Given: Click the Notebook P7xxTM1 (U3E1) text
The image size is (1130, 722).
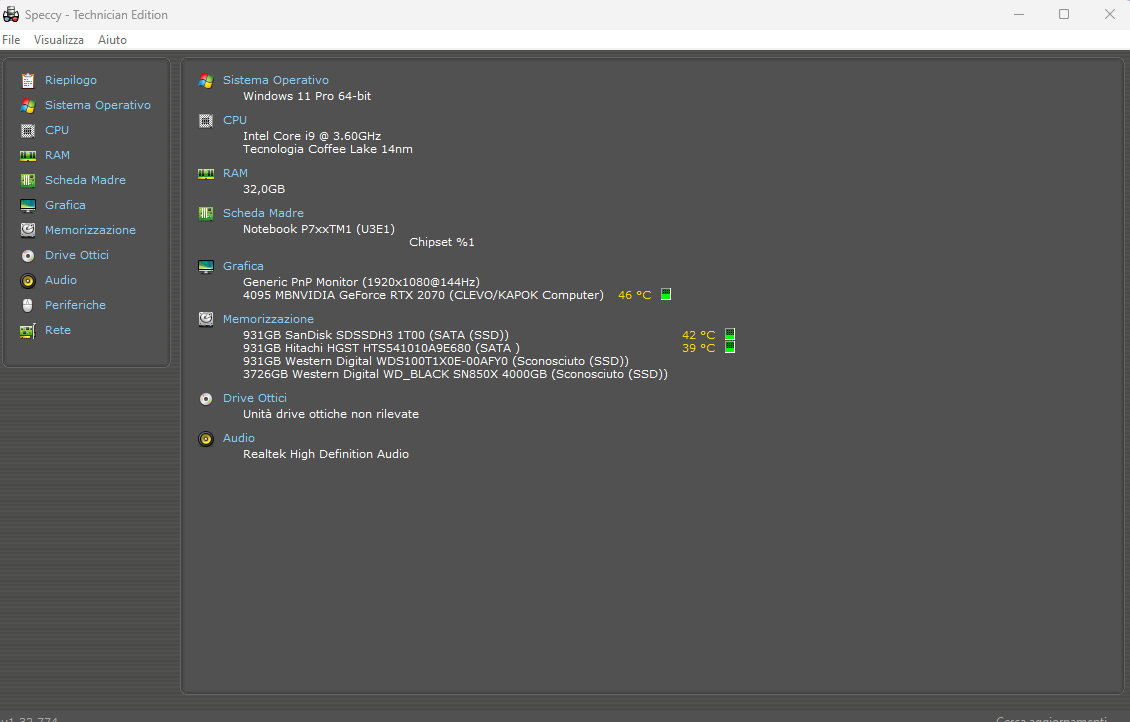Looking at the screenshot, I should (x=319, y=229).
